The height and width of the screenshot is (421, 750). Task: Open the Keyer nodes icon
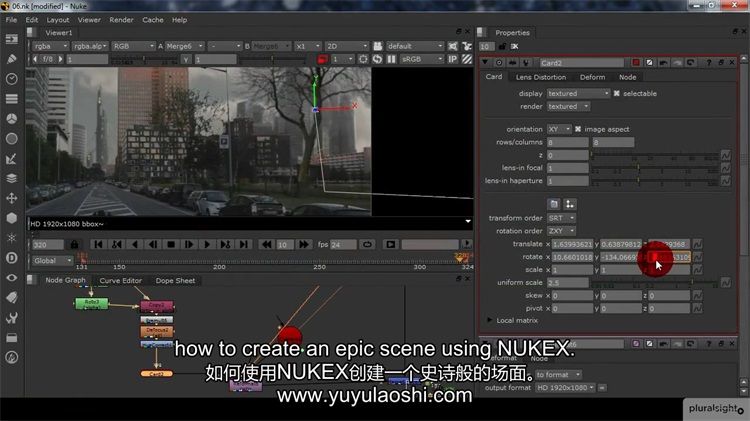(x=12, y=158)
